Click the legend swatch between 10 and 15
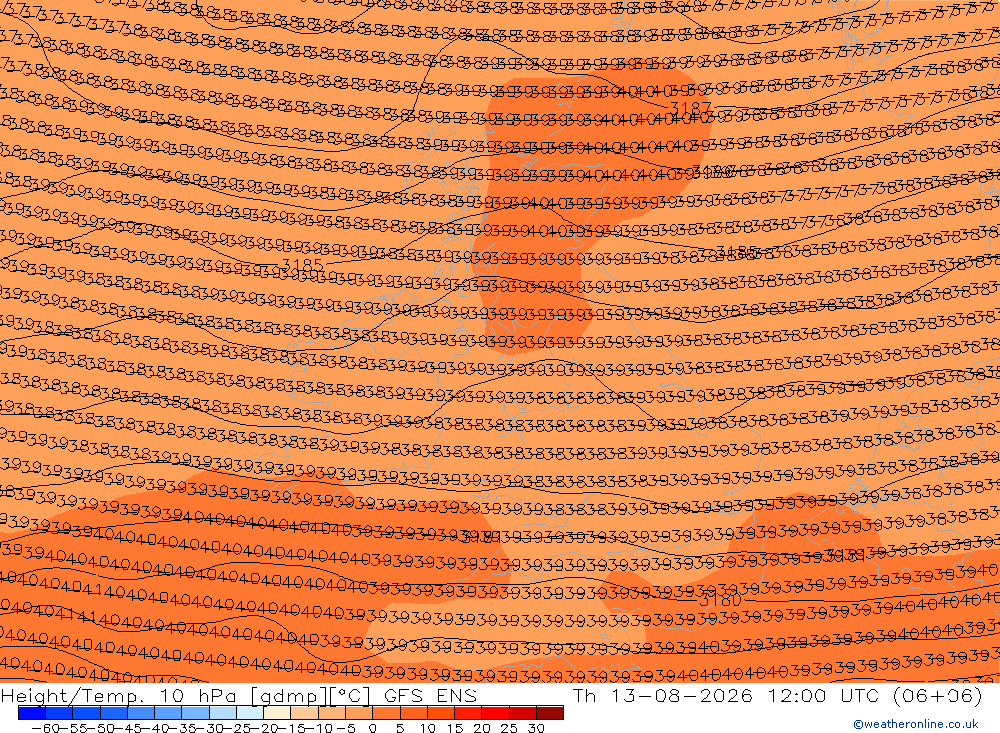1000x733 pixels. pyautogui.click(x=441, y=713)
